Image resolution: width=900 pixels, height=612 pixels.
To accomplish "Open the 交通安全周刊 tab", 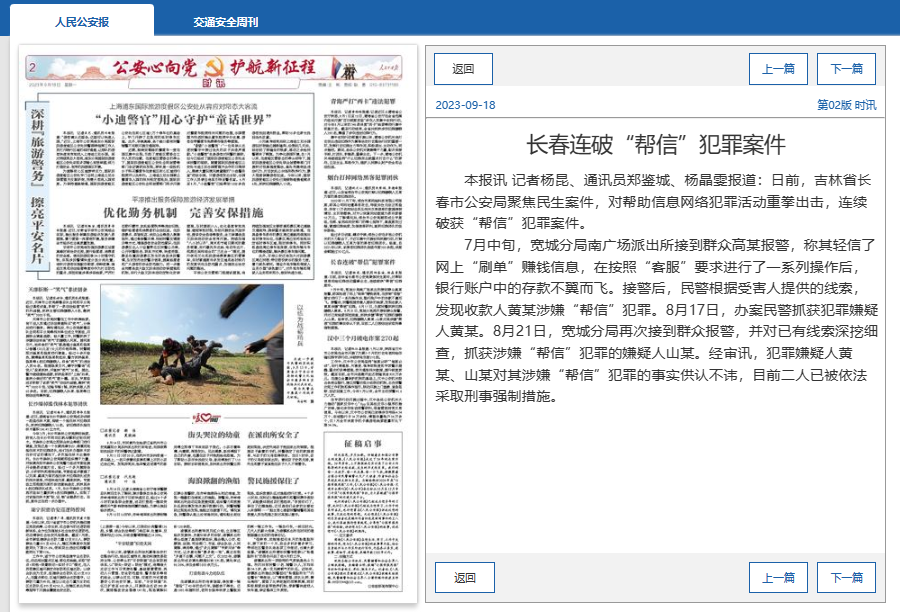I will (226, 22).
